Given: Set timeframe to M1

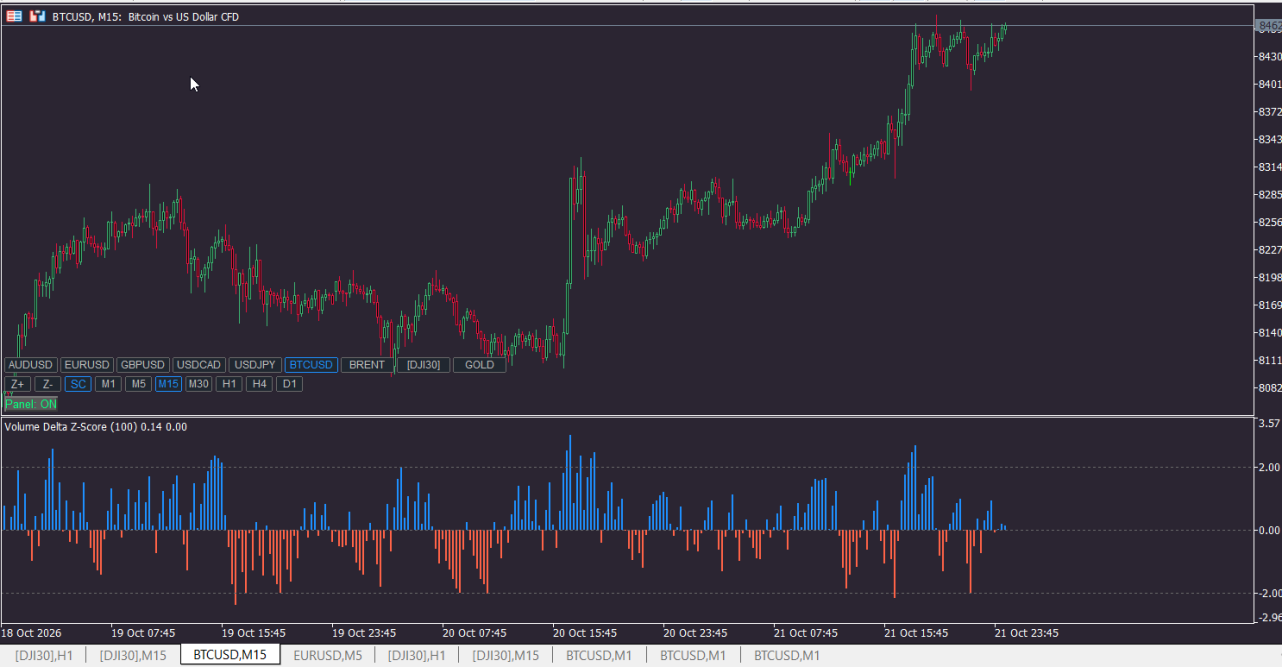Looking at the screenshot, I should tap(108, 384).
